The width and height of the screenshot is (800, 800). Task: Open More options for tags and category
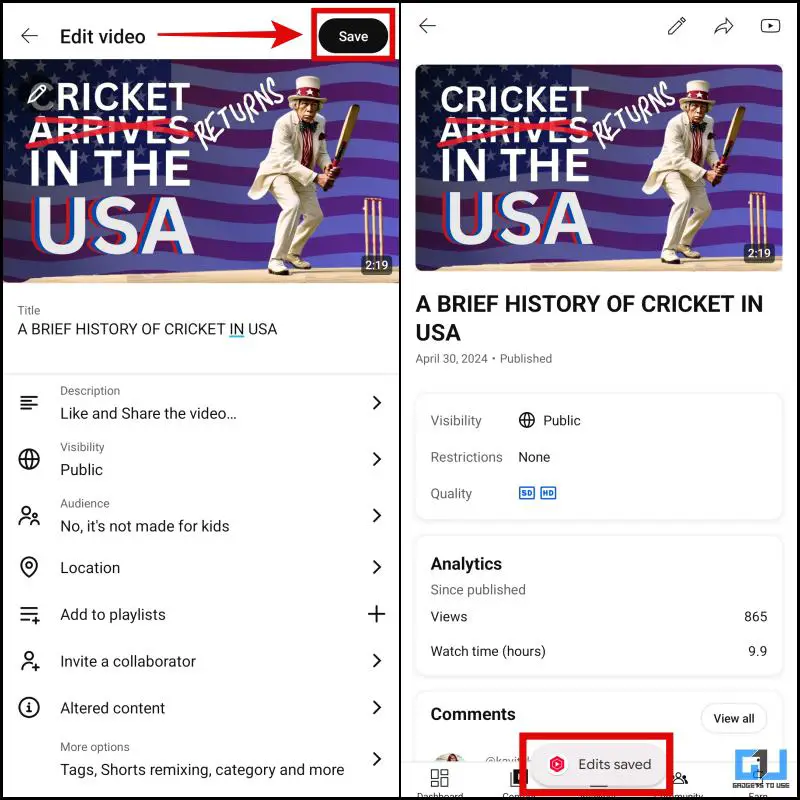(x=201, y=759)
